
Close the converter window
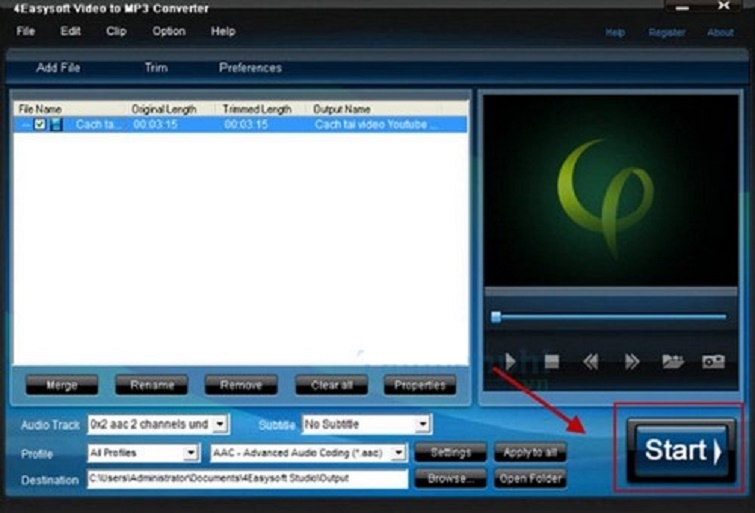tap(724, 6)
